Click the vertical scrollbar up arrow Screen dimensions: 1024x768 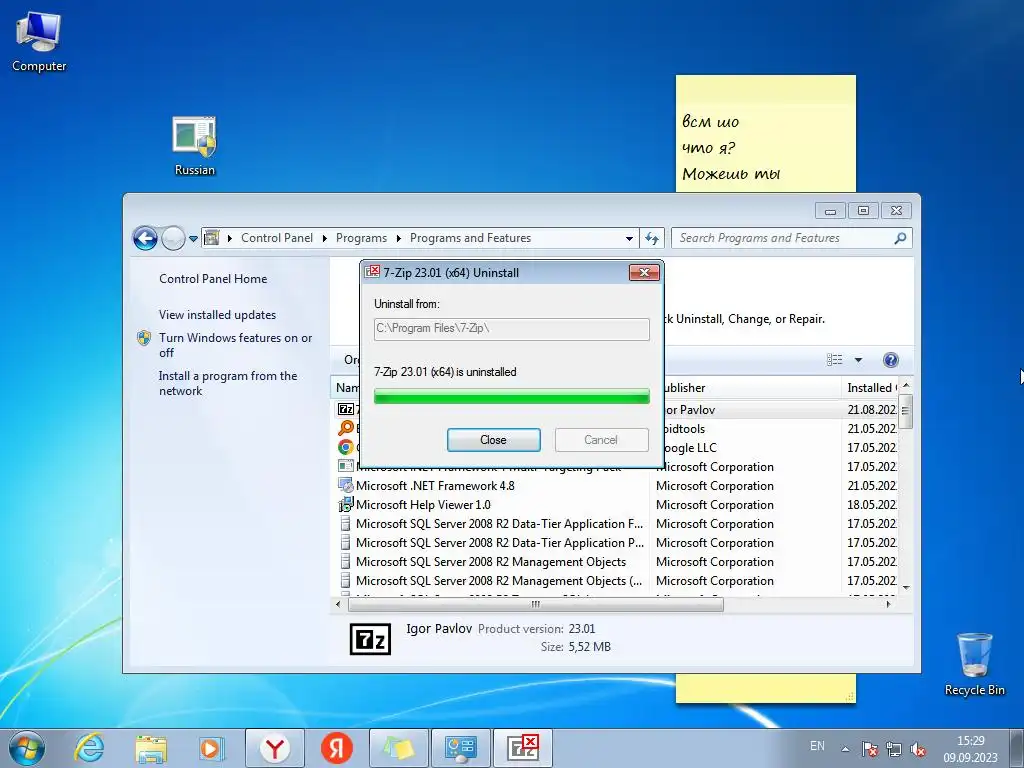click(906, 385)
